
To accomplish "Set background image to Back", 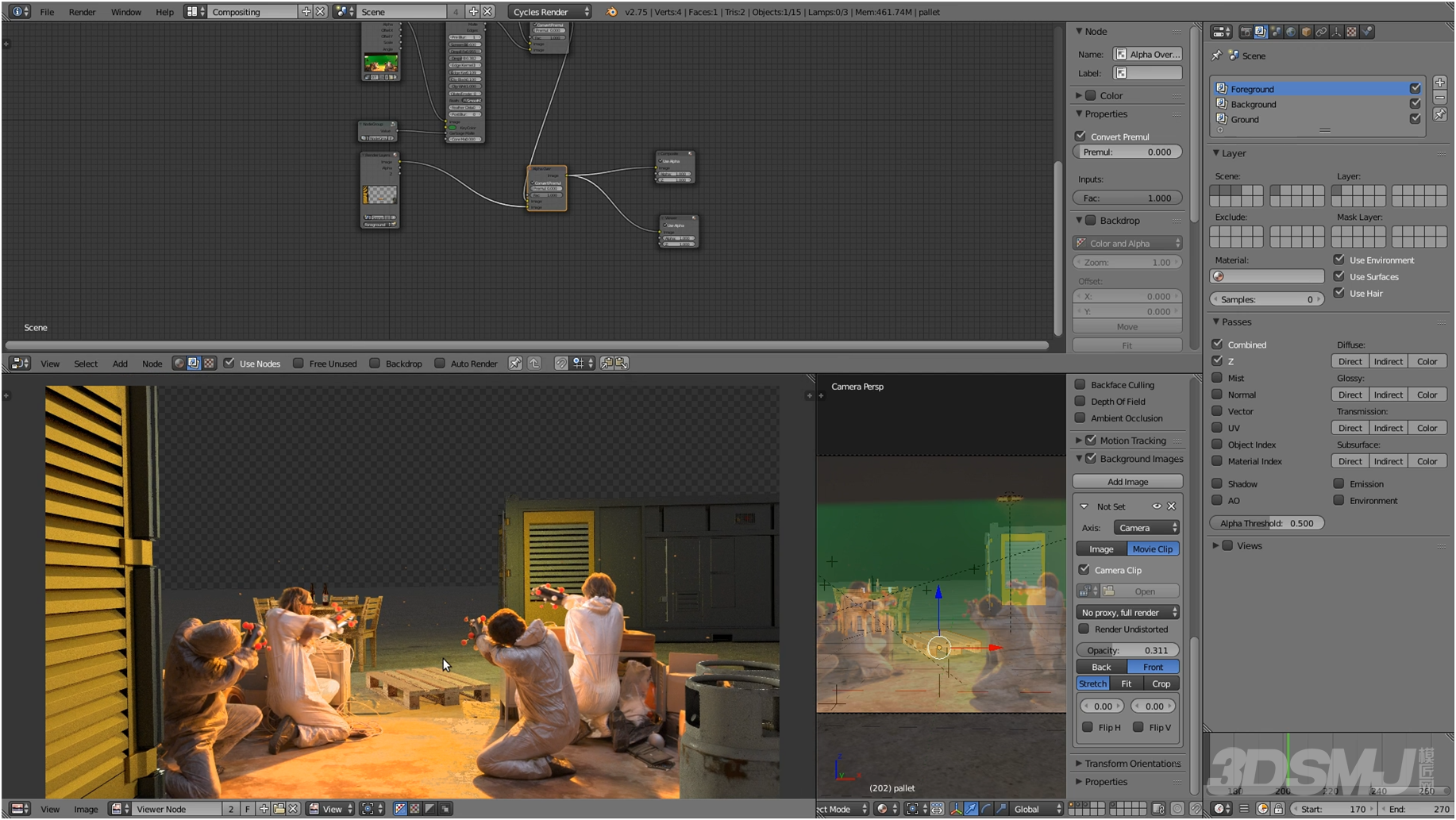I will 1101,667.
